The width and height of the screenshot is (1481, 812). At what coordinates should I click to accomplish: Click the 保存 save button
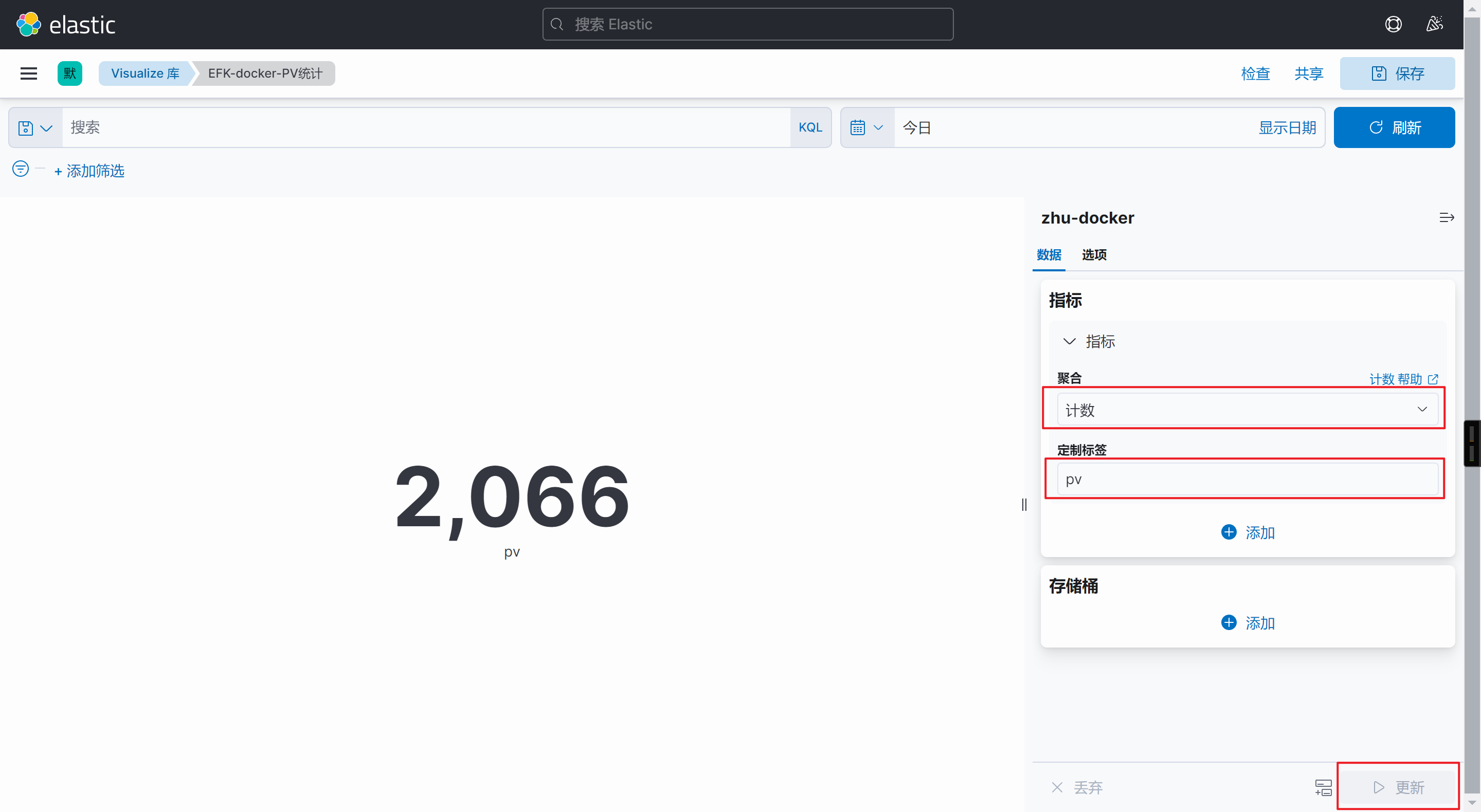(x=1397, y=73)
